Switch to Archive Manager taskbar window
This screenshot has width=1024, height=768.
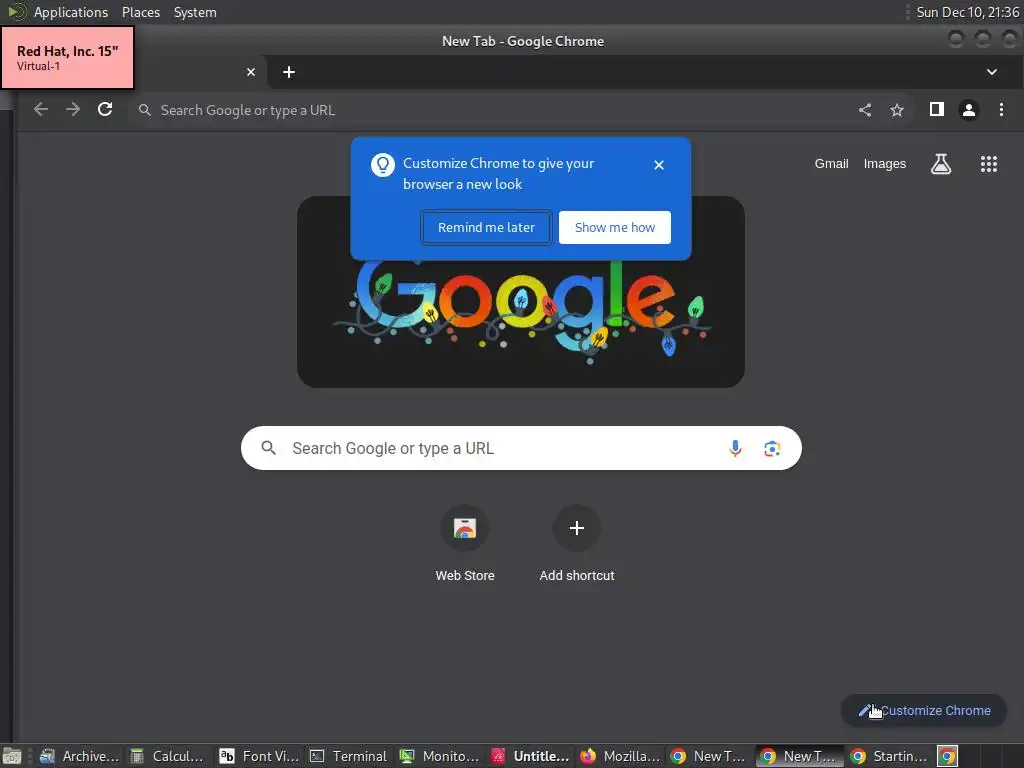[x=80, y=756]
